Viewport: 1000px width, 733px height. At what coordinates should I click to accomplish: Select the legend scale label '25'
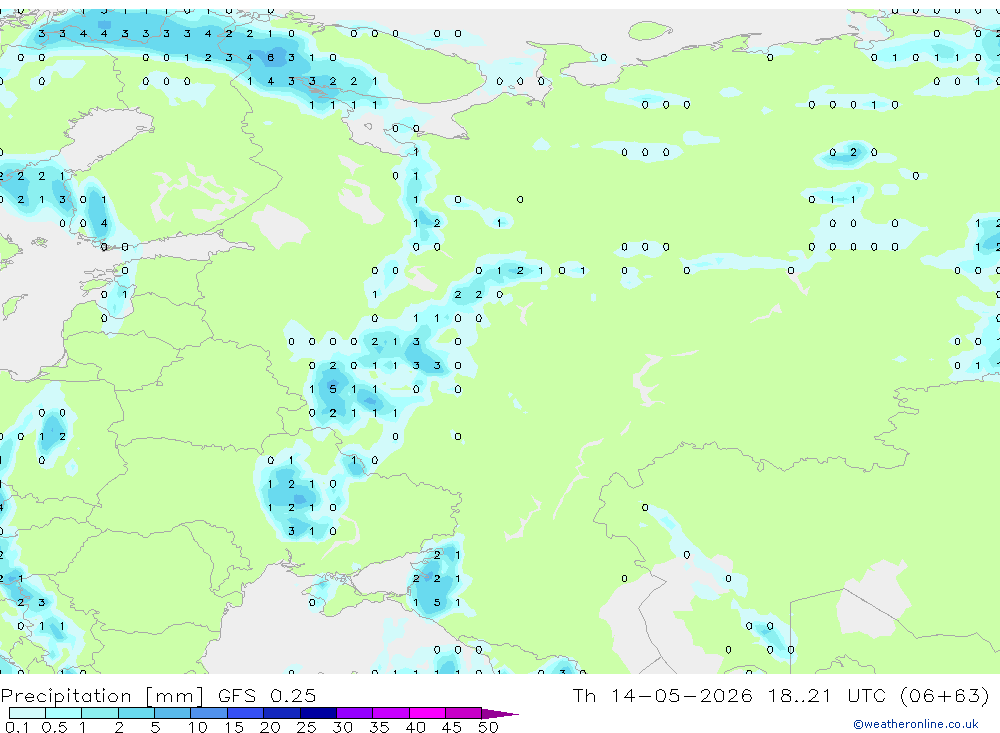click(x=306, y=727)
